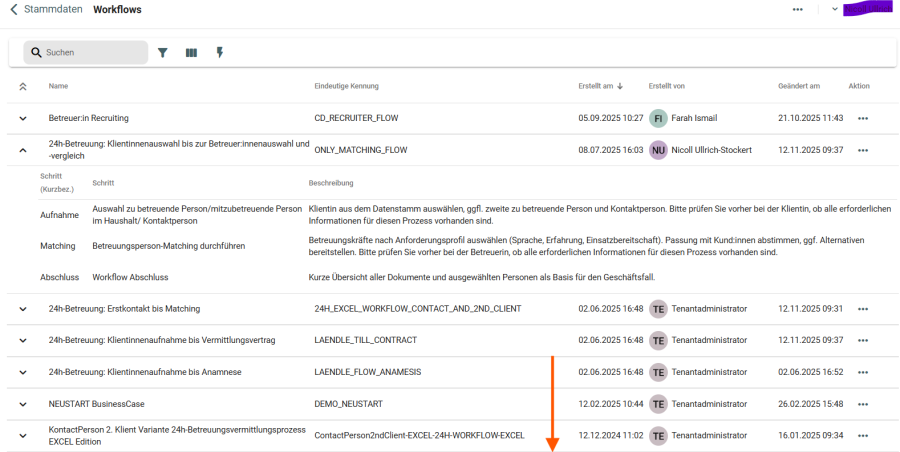Screen dimensions: 900x452
Task: Click into the Suchen search field
Action: click(x=86, y=52)
